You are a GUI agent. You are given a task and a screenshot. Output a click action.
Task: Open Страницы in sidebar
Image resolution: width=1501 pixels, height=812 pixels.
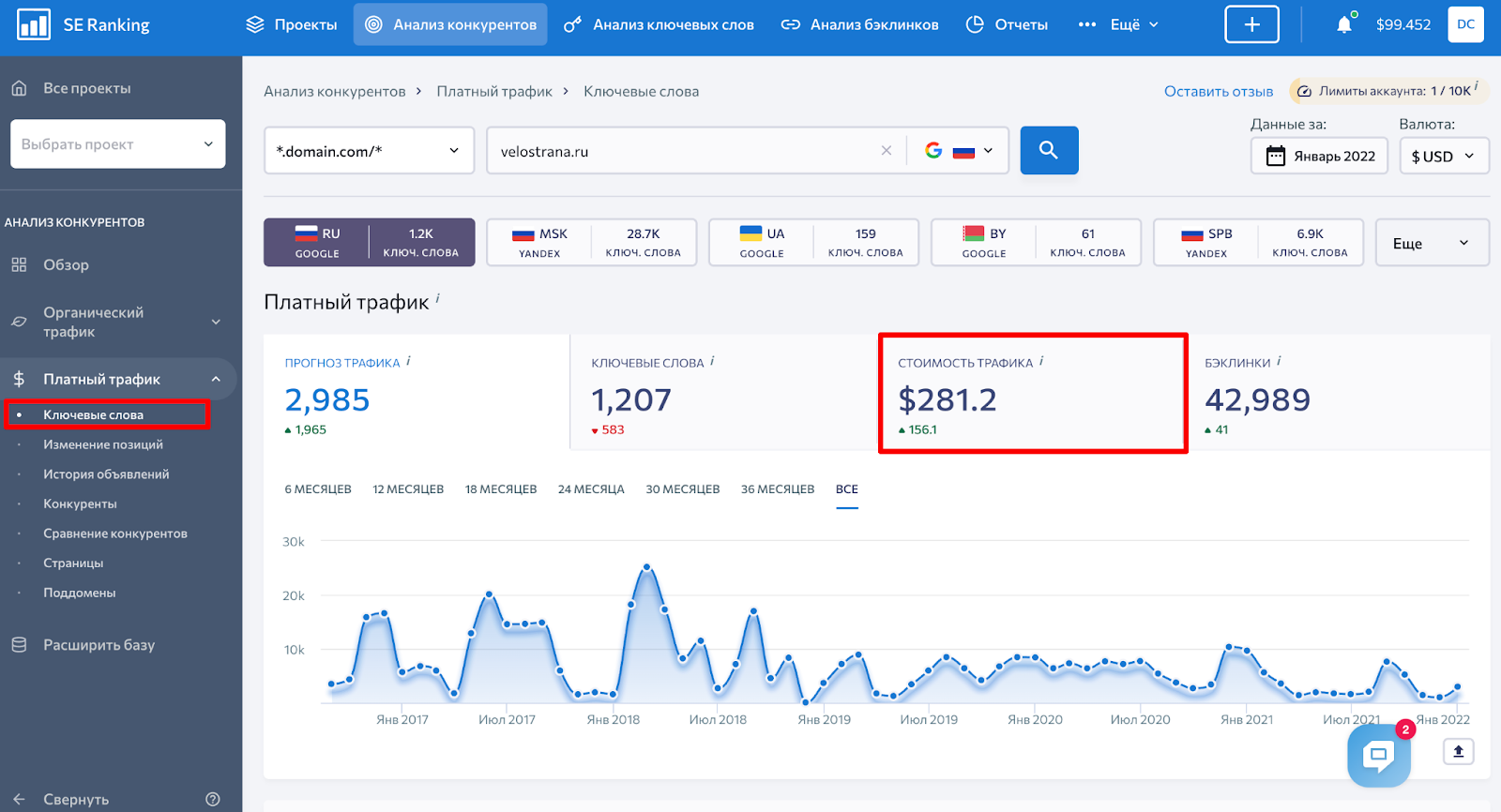click(x=73, y=563)
